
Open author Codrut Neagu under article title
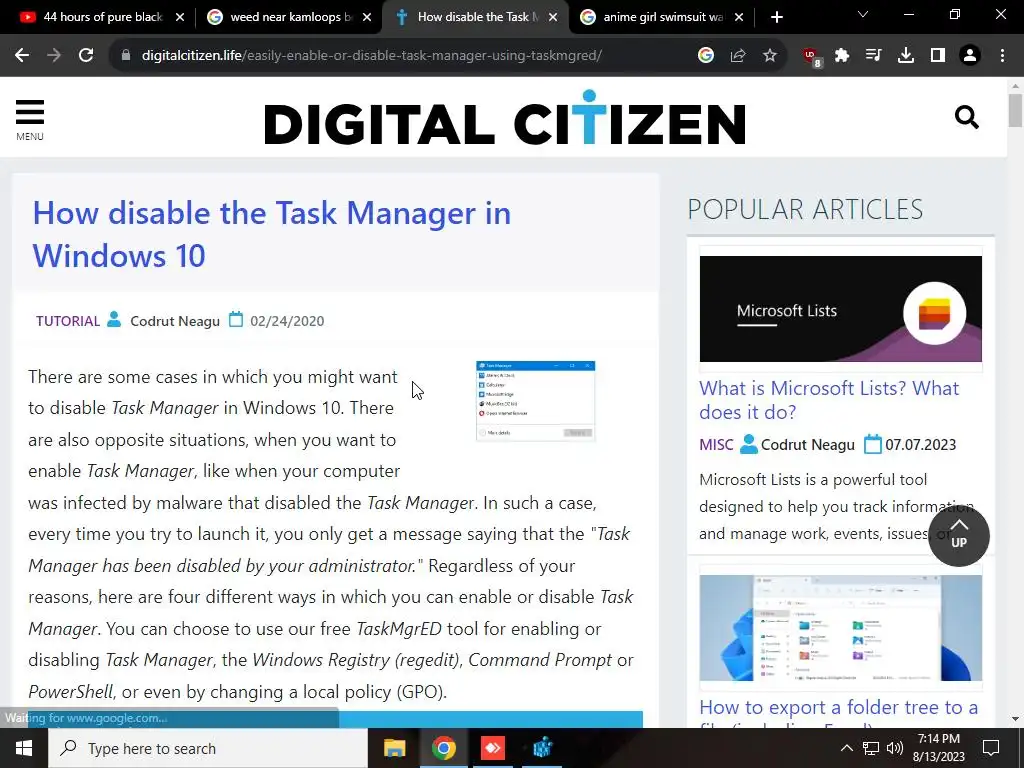point(175,321)
